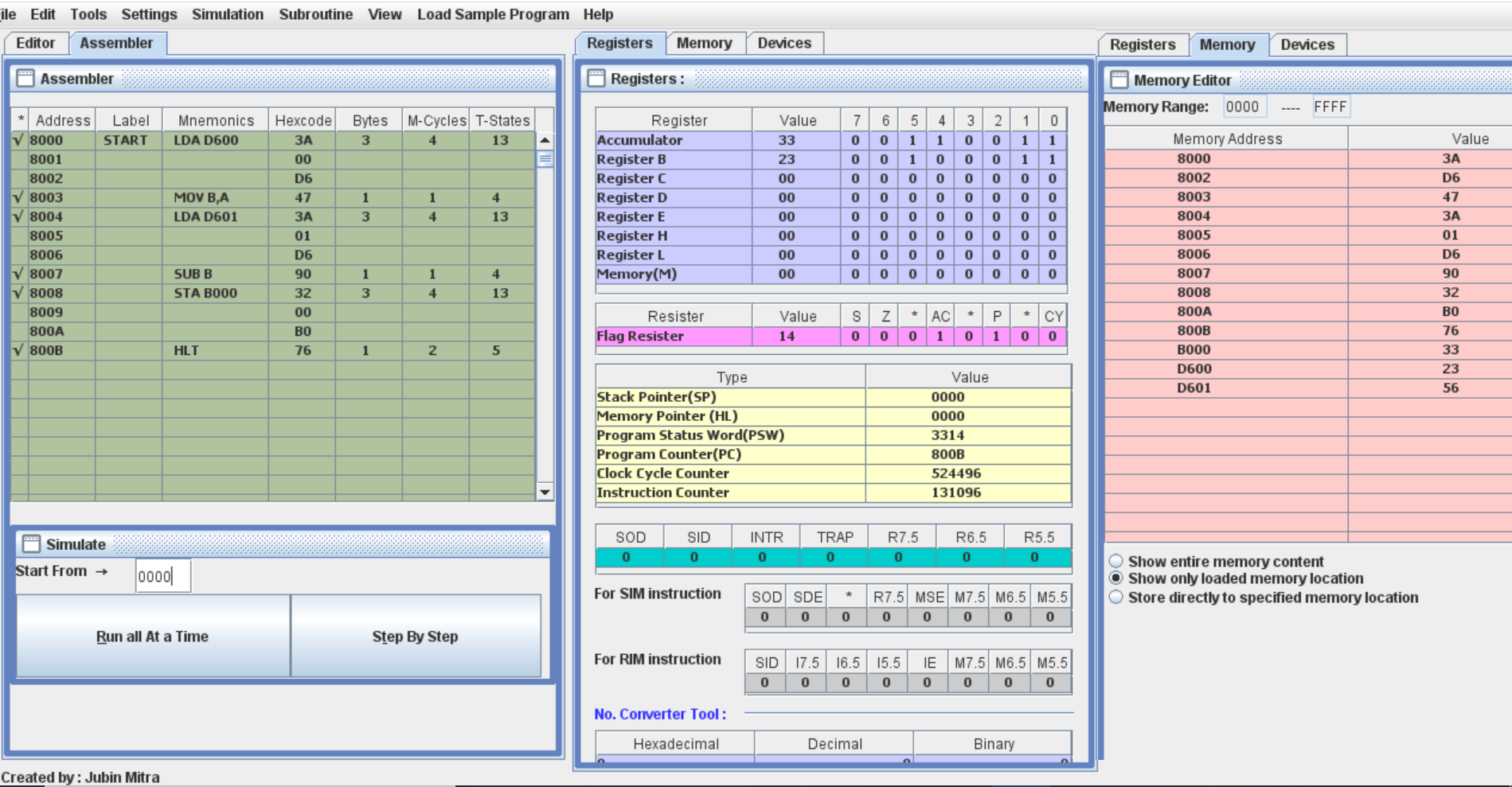Open the Subroutine menu
The image size is (1512, 787).
315,14
